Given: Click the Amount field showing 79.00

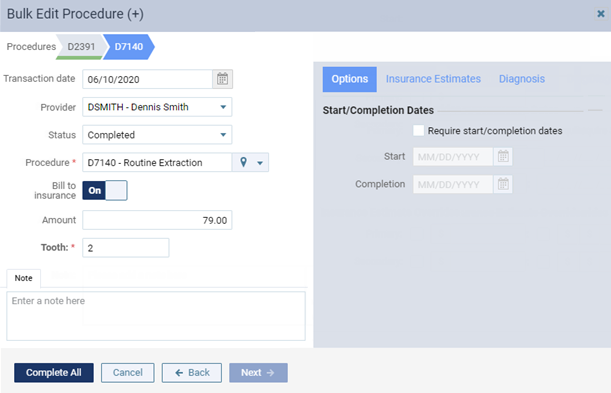Looking at the screenshot, I should coord(157,220).
